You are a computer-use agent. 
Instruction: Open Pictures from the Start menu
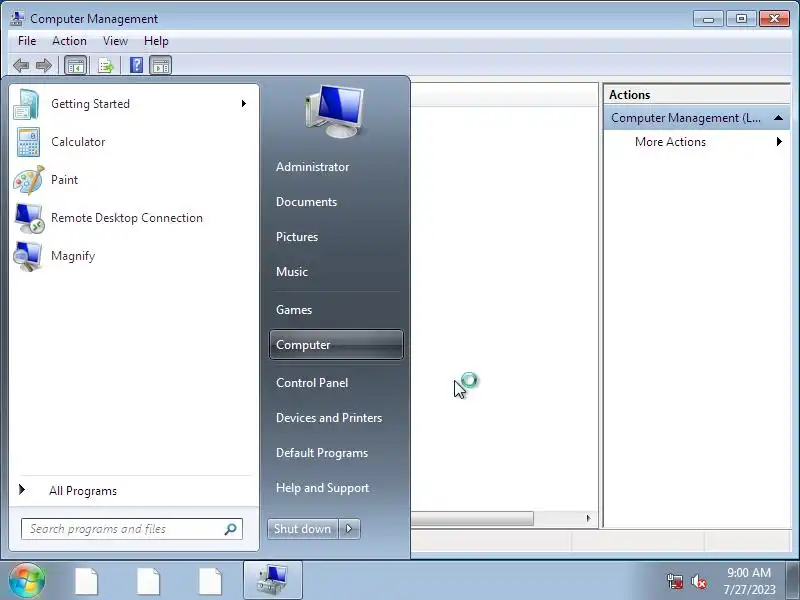pyautogui.click(x=297, y=237)
